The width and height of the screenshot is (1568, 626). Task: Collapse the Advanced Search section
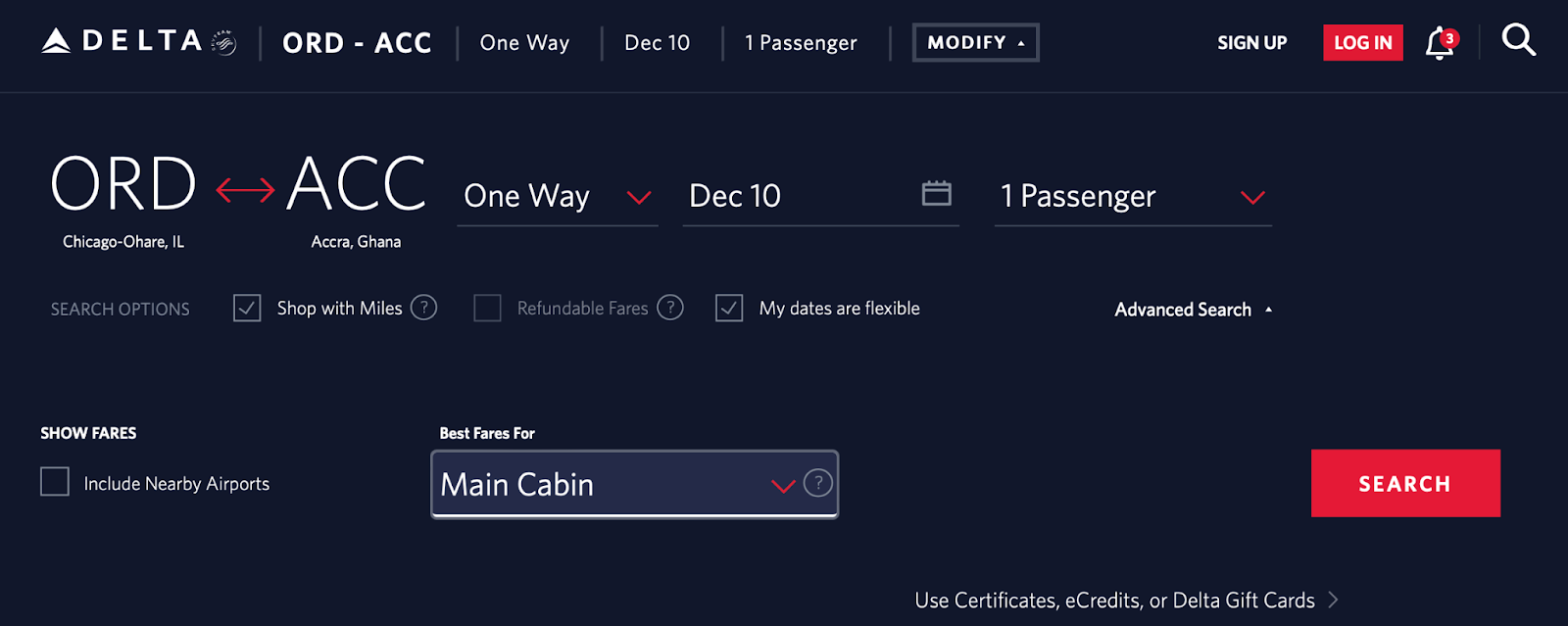[1193, 310]
